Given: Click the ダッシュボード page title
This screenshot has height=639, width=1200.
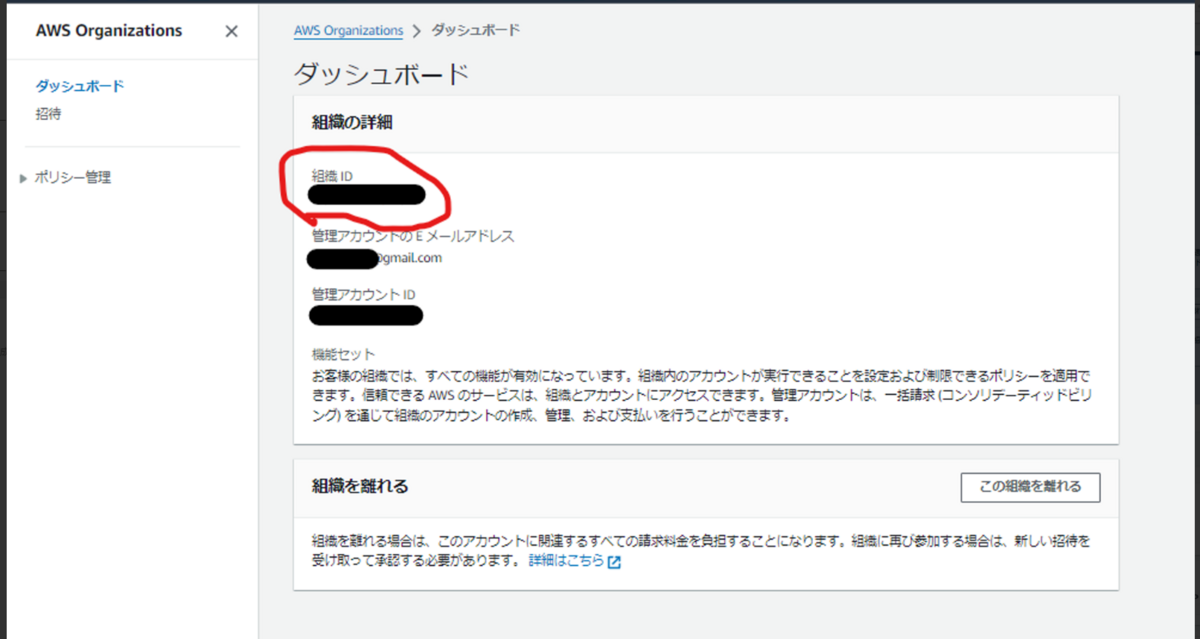Looking at the screenshot, I should 382,75.
